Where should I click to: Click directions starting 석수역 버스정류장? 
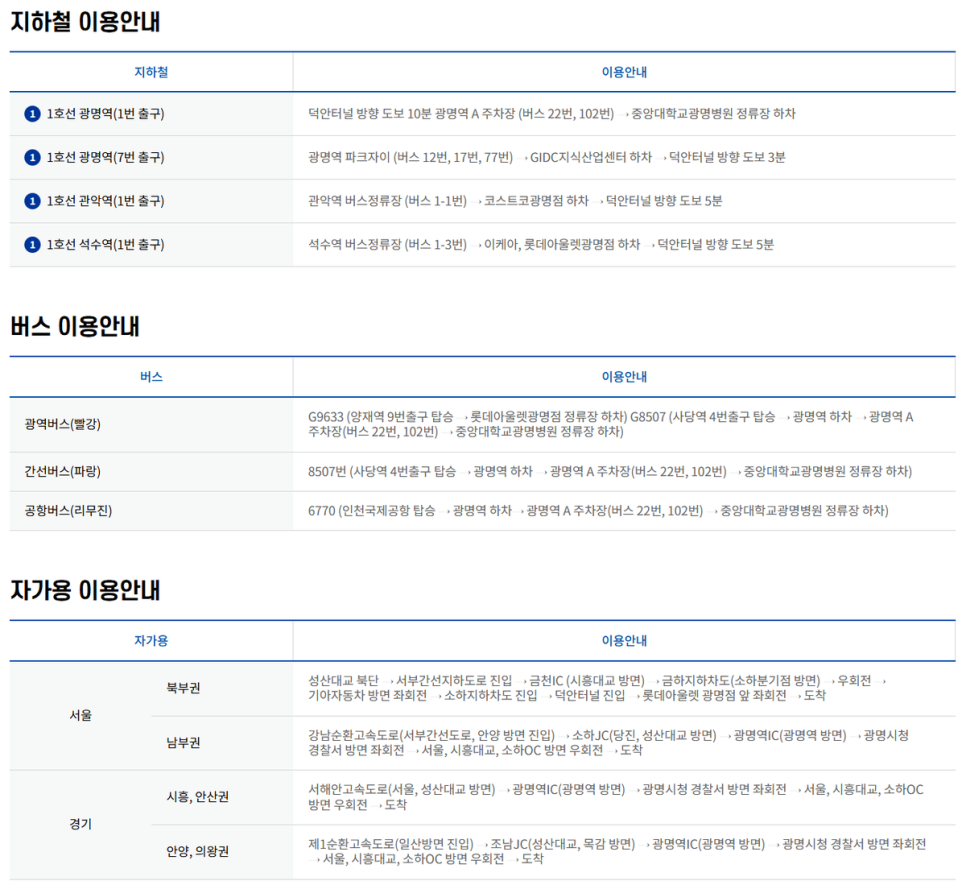point(540,244)
